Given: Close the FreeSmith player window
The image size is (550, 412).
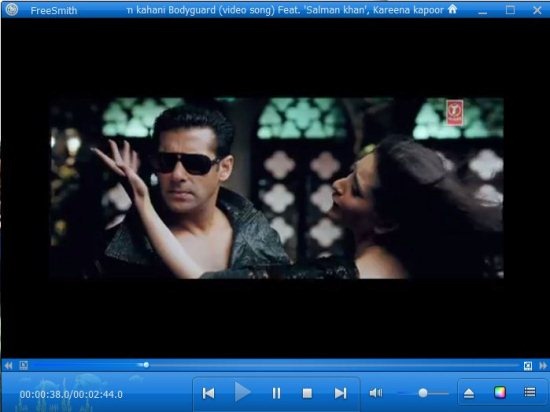Looking at the screenshot, I should click(x=537, y=10).
